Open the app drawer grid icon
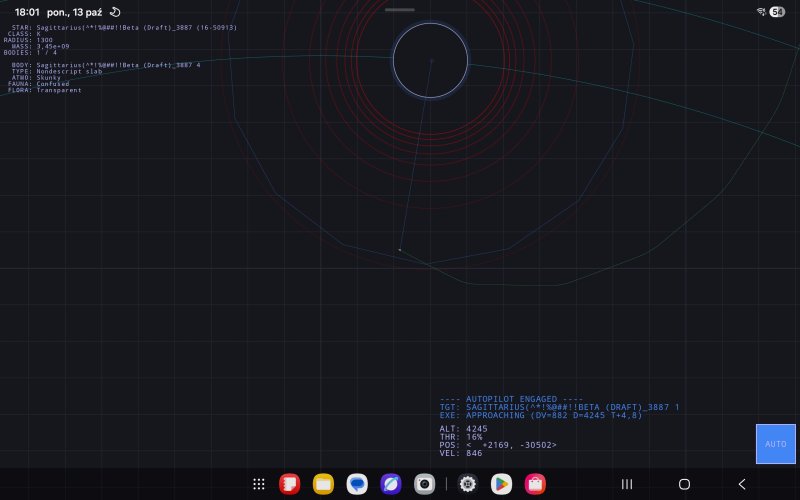This screenshot has height=500, width=800. (258, 484)
